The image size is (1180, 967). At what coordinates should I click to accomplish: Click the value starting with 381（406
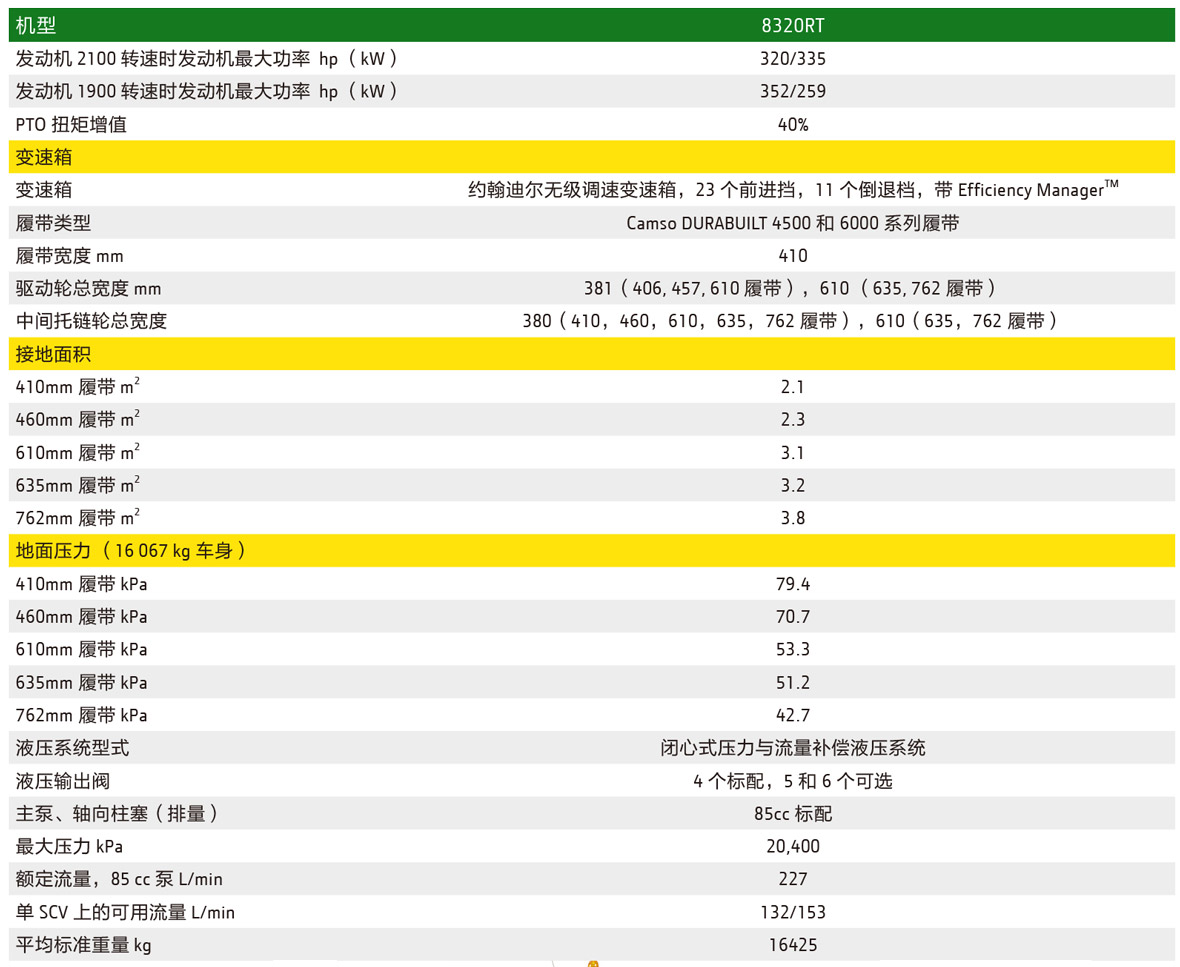coord(792,288)
